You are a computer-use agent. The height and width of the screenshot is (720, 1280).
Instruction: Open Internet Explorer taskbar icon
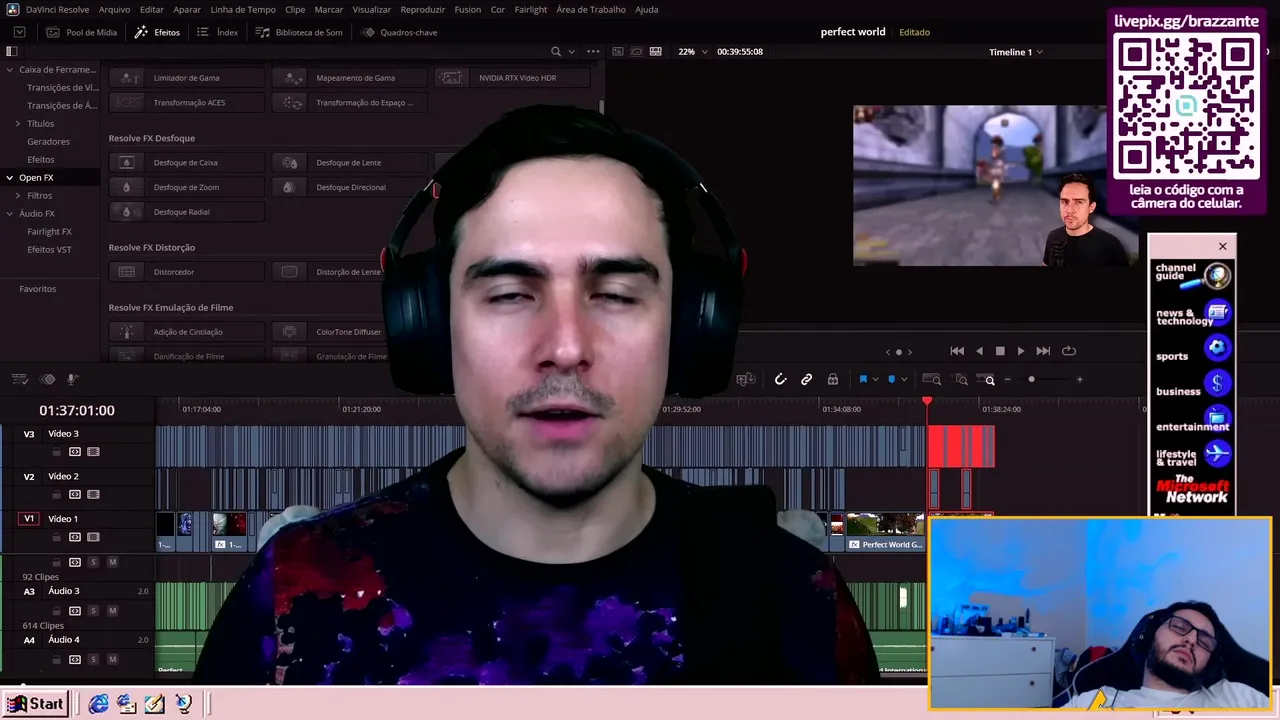(x=98, y=704)
